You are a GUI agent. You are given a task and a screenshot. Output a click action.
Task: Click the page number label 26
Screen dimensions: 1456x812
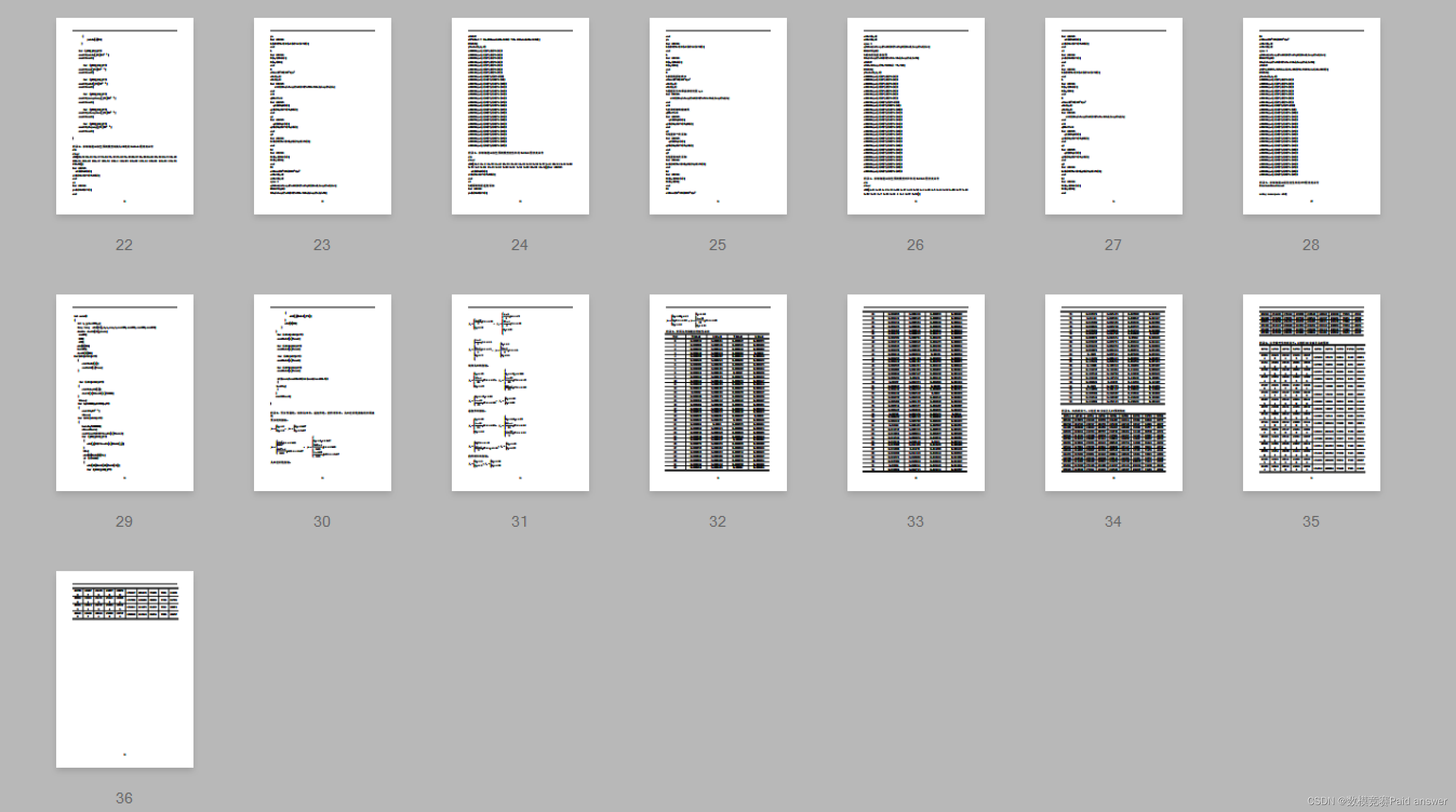(916, 245)
